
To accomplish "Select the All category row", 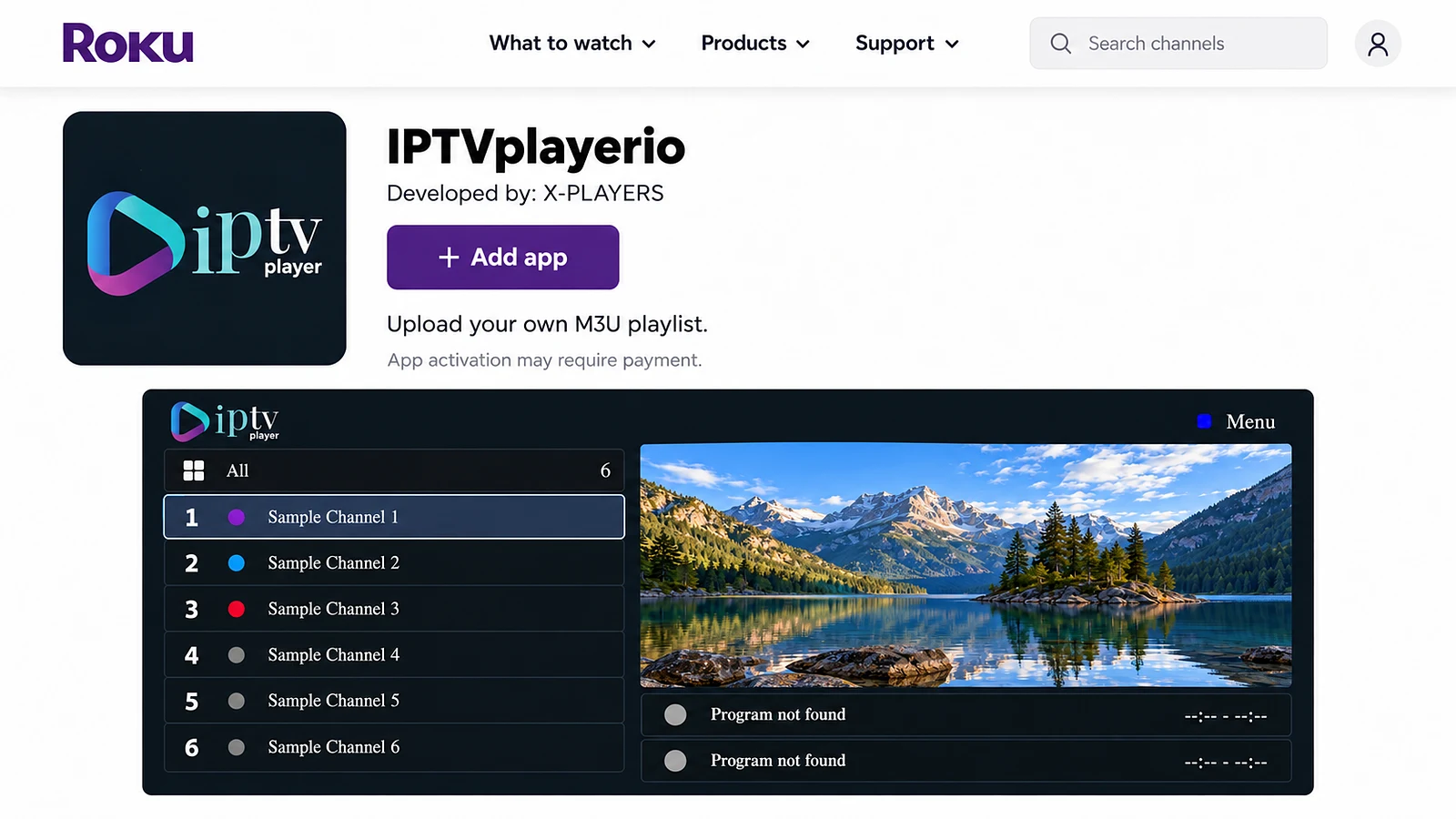I will [394, 470].
